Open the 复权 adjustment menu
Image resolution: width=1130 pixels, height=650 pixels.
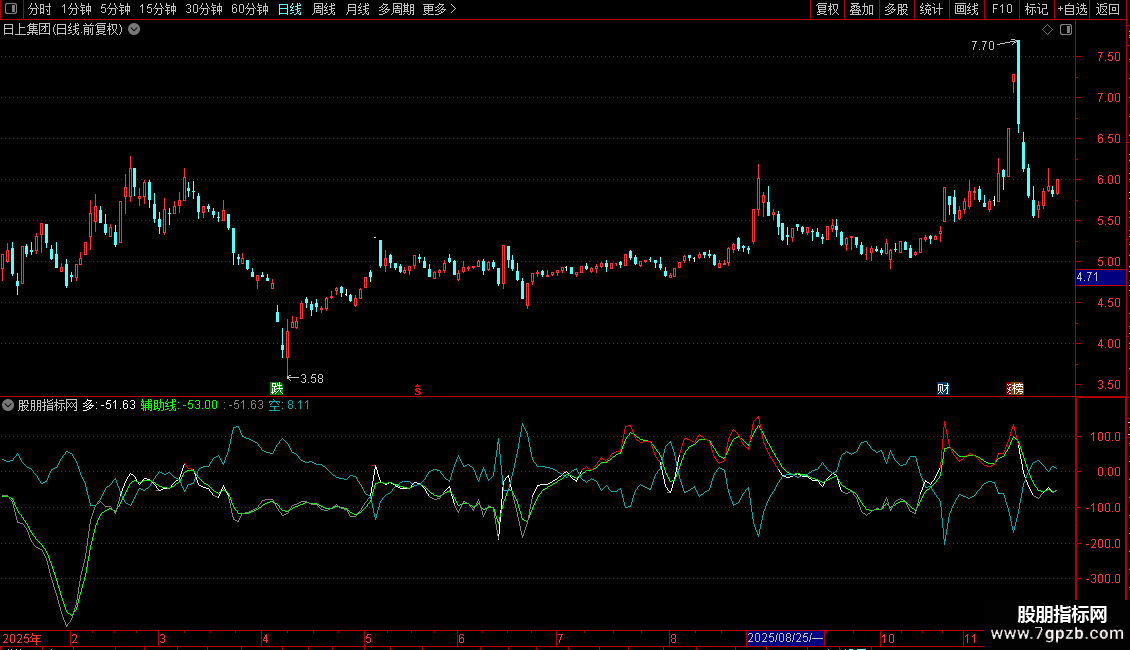pyautogui.click(x=827, y=9)
